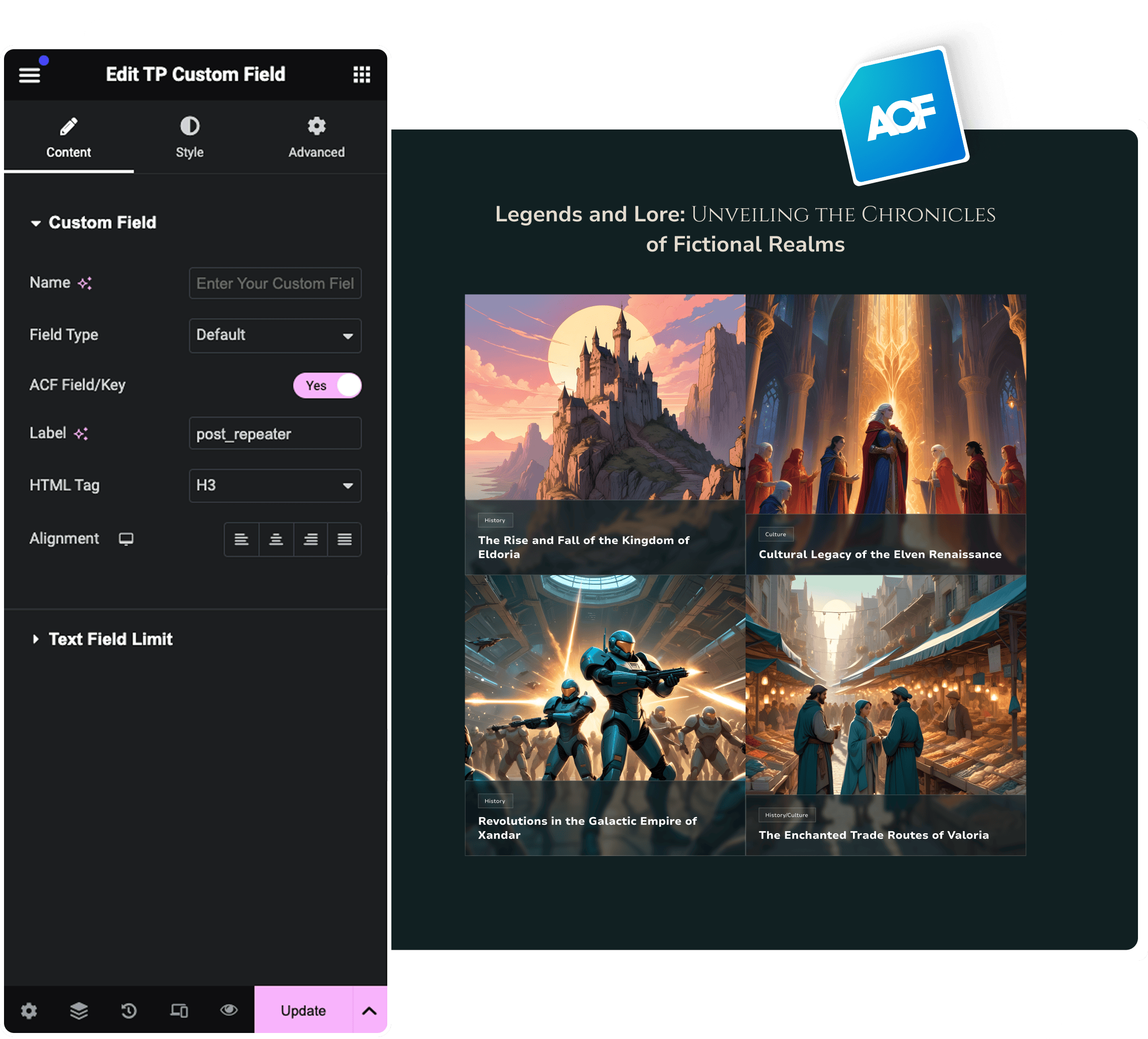Click the Name custom field input

coord(275,283)
